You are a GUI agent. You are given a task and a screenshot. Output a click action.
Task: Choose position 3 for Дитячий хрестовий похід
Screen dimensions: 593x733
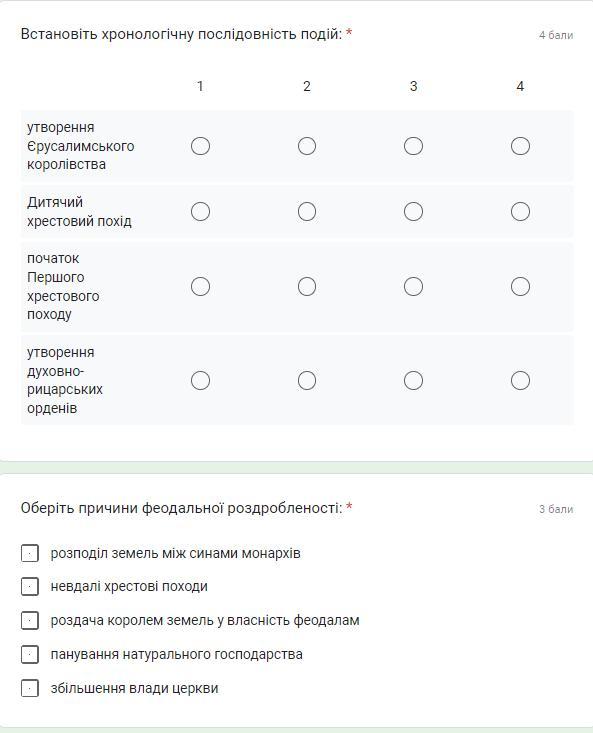(414, 211)
